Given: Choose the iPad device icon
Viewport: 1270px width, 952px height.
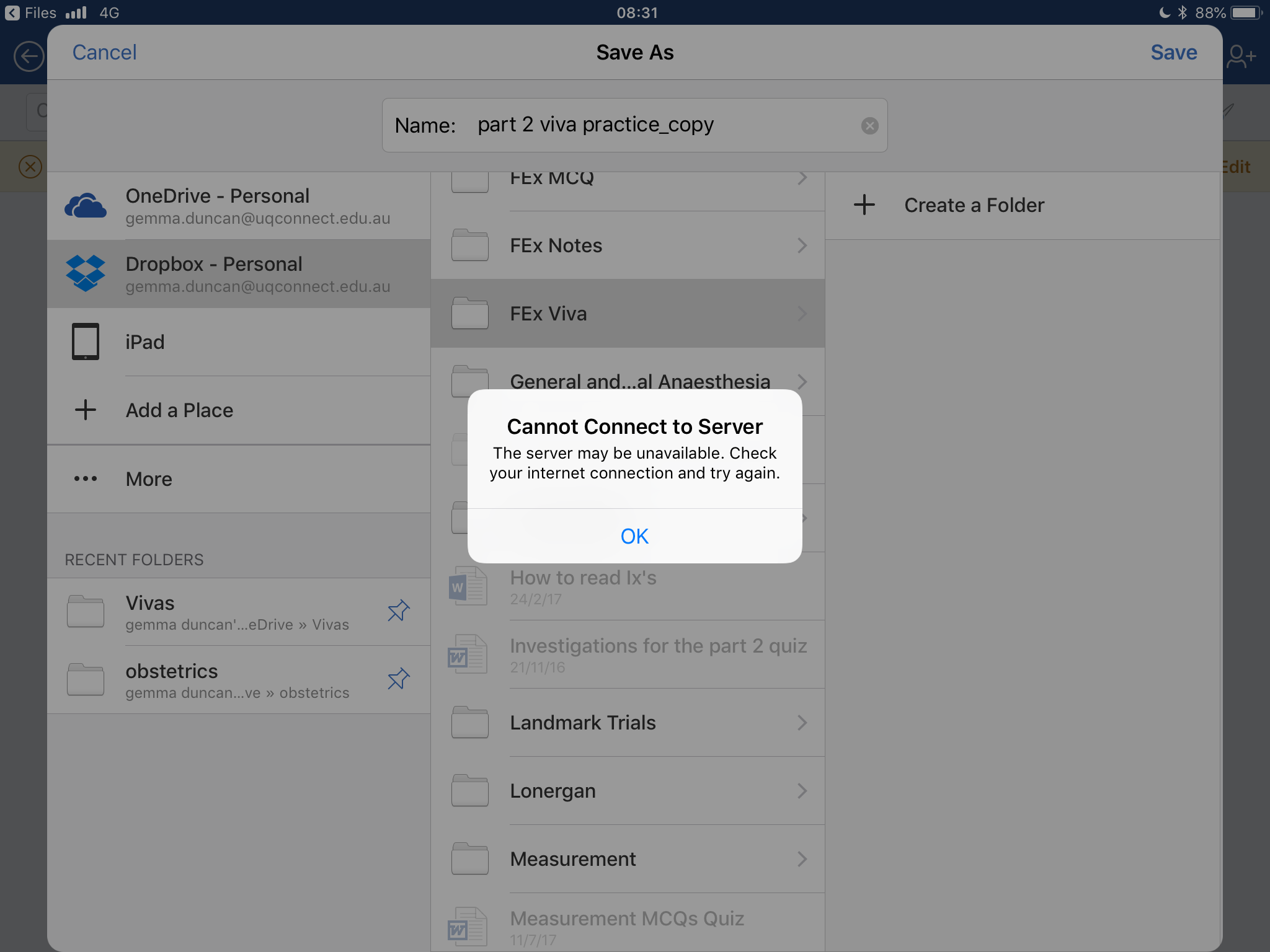Looking at the screenshot, I should [86, 342].
